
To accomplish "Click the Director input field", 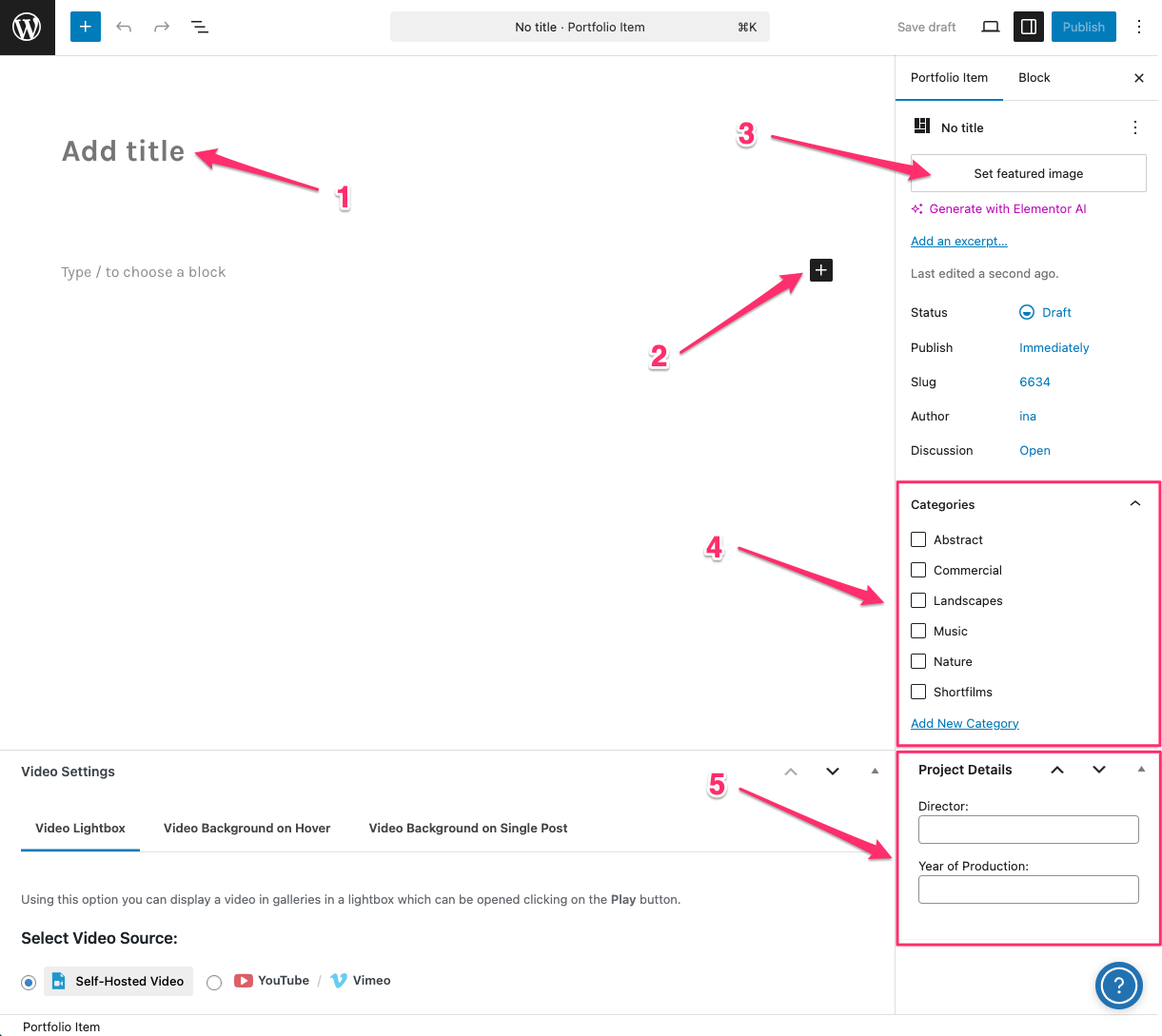I will [x=1028, y=830].
